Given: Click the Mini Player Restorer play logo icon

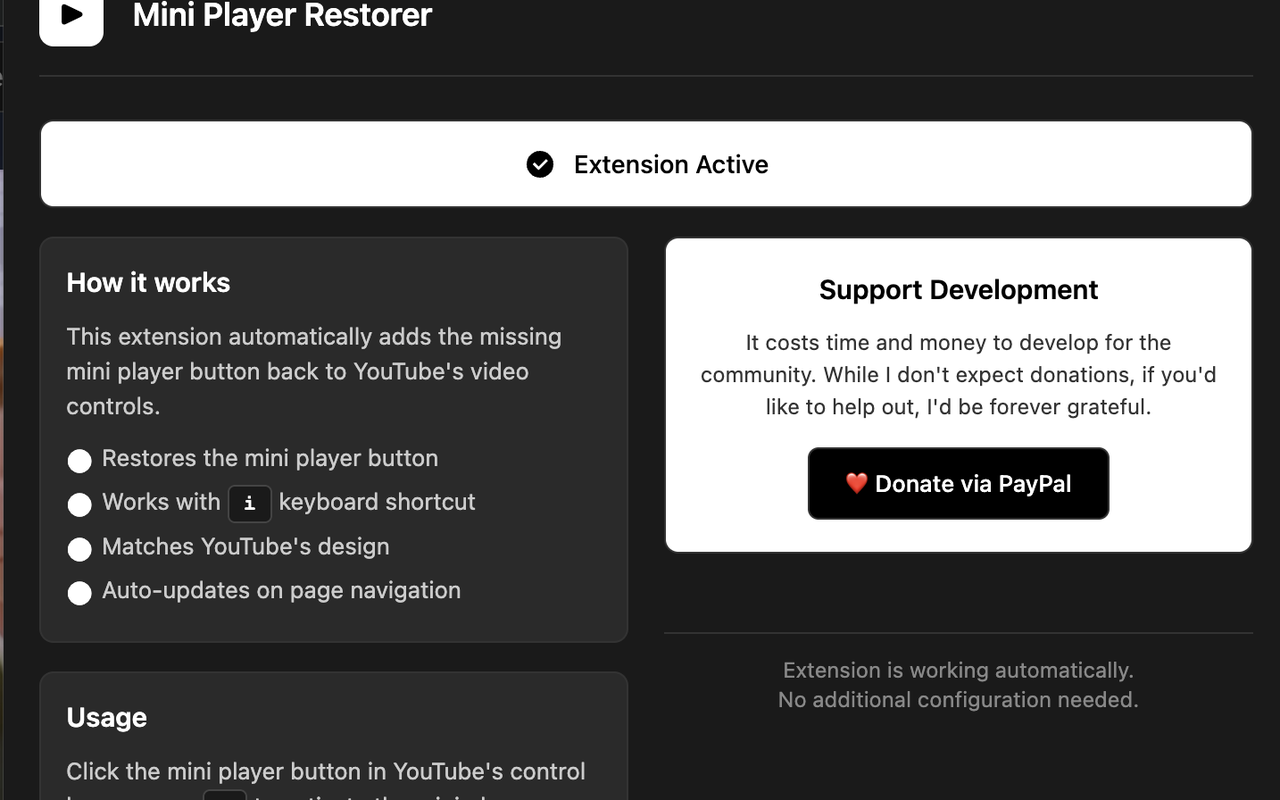Looking at the screenshot, I should (71, 17).
